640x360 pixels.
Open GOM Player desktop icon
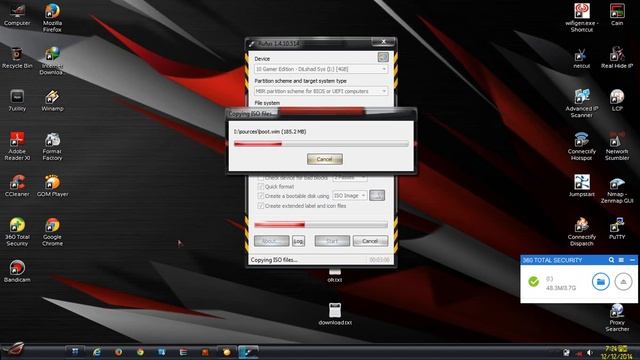[x=52, y=186]
